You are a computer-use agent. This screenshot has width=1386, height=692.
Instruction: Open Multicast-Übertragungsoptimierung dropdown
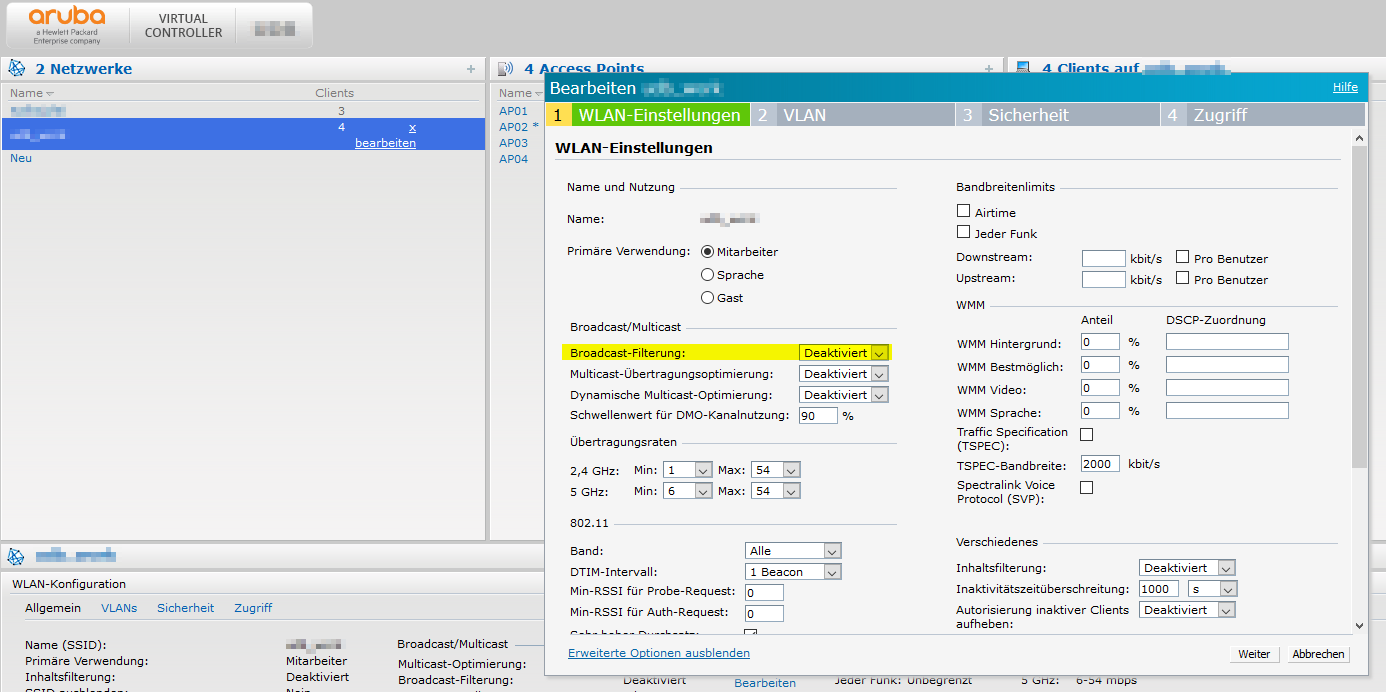844,374
